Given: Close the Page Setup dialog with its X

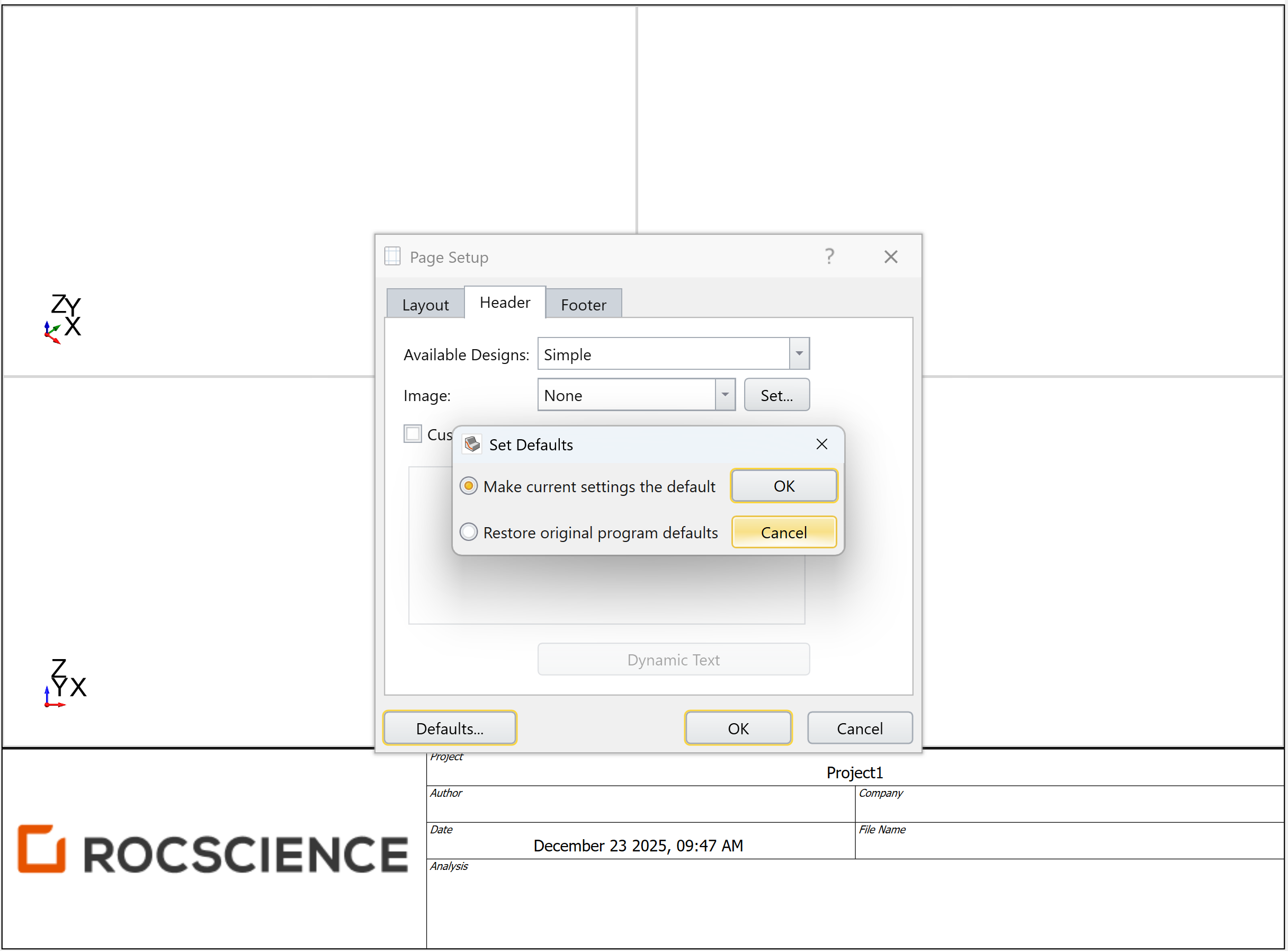Looking at the screenshot, I should point(890,256).
